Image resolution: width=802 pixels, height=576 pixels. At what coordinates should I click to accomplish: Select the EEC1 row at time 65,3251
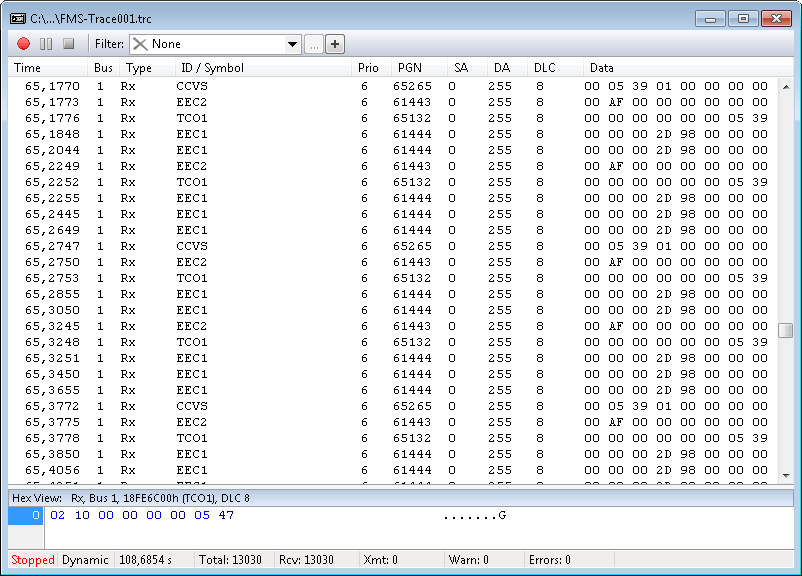pyautogui.click(x=393, y=358)
